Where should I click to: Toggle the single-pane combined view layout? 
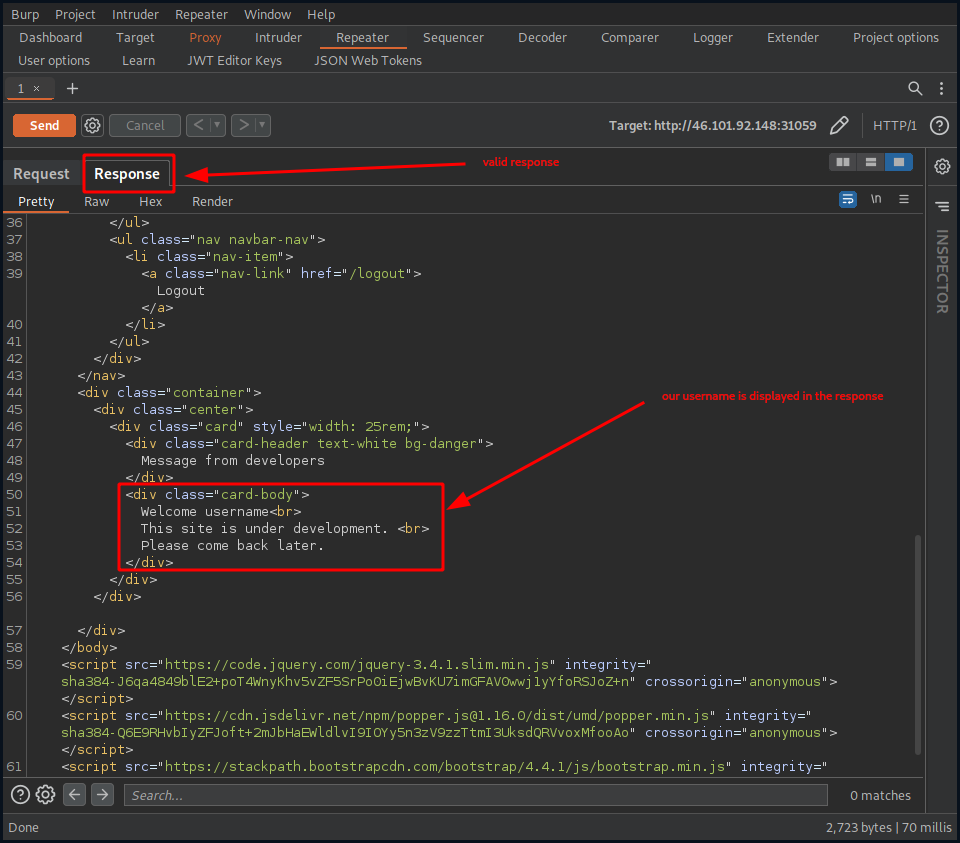[898, 161]
